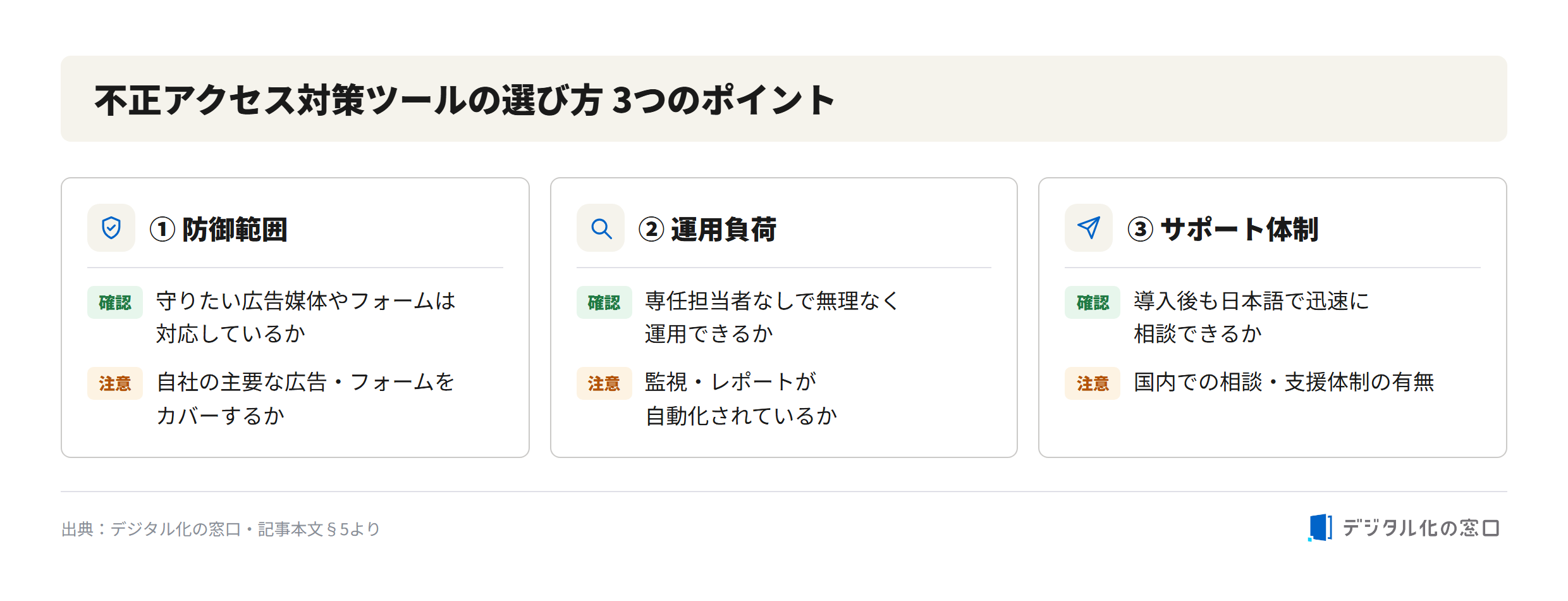This screenshot has width=1568, height=601.
Task: Click the text 国内での相談・支援体制の有無
Action: pyautogui.click(x=1284, y=382)
